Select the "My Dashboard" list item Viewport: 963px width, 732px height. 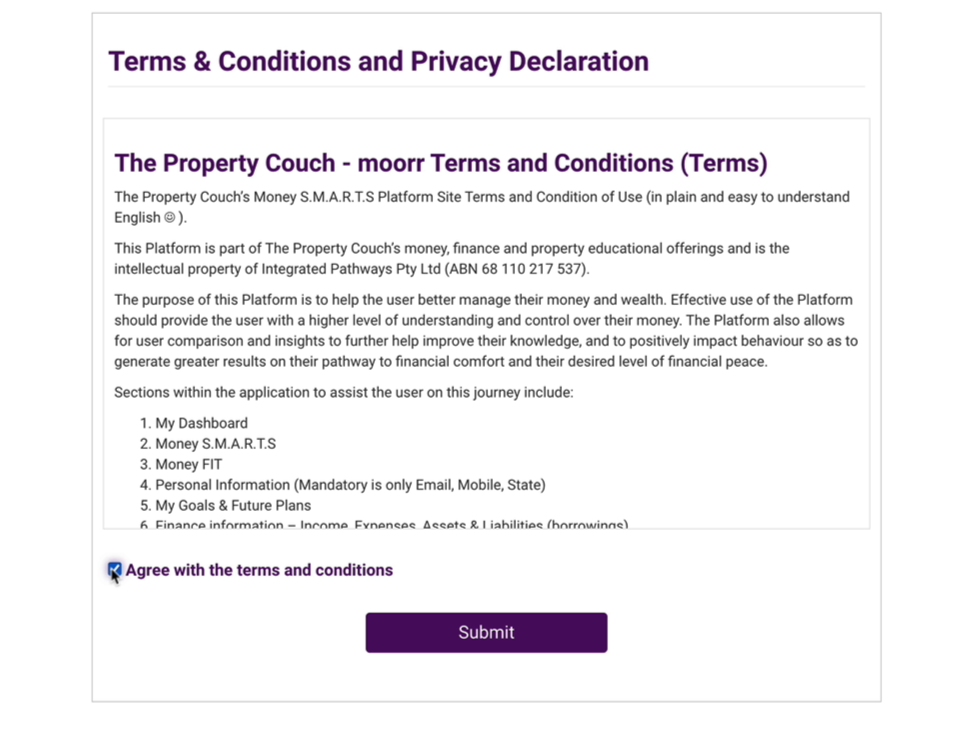coord(201,423)
